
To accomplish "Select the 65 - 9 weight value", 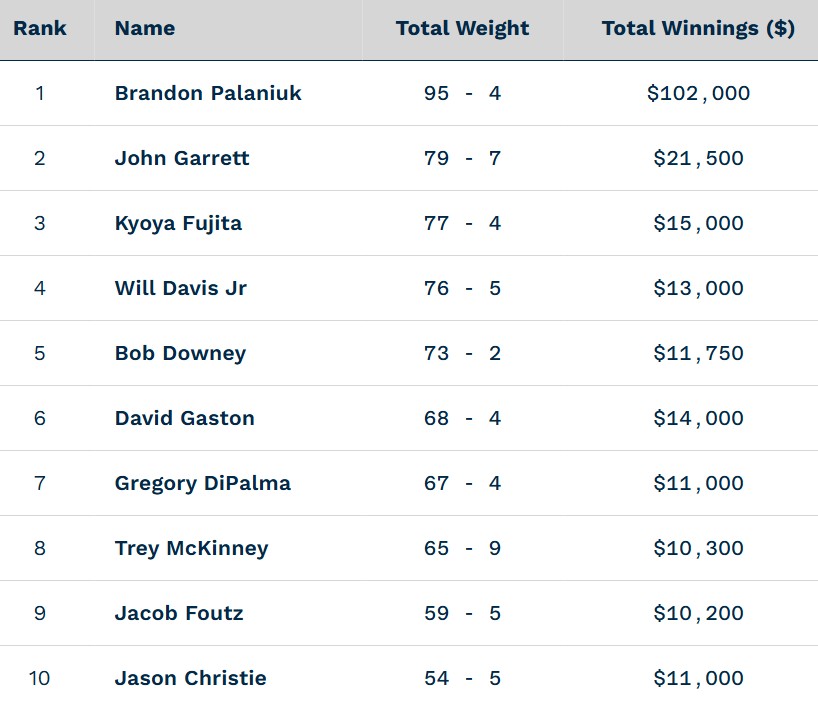I will [x=462, y=548].
